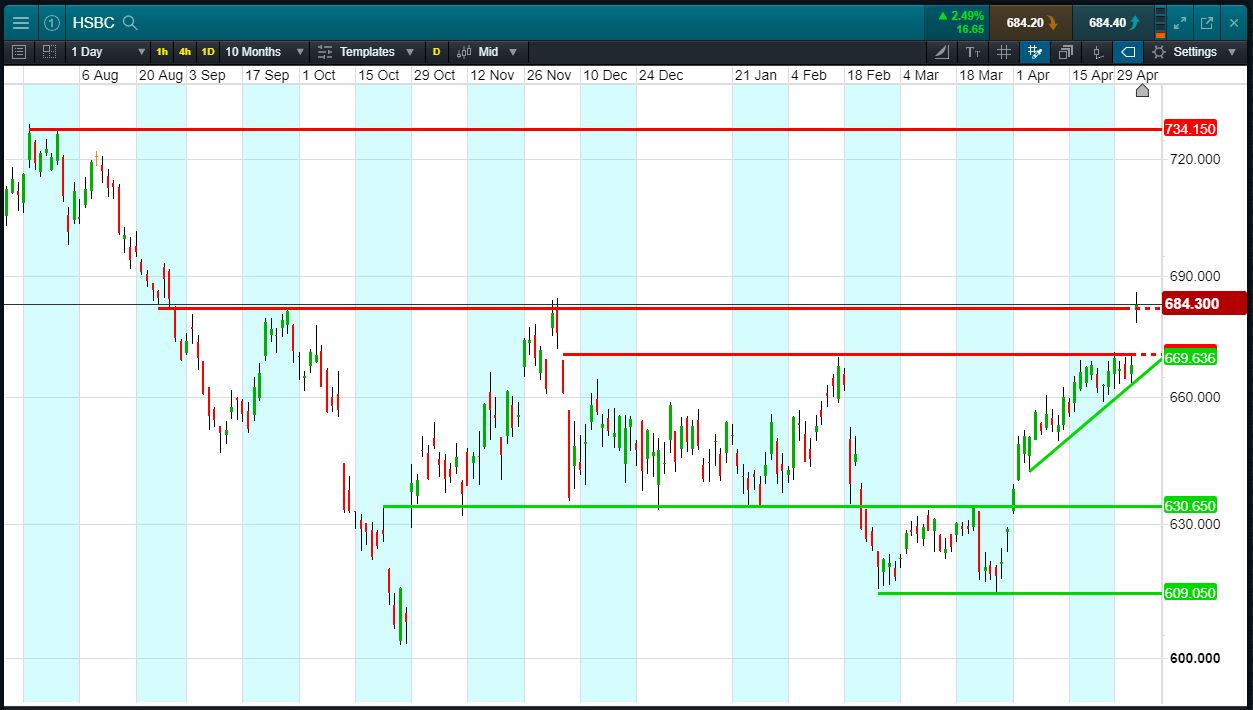Click the 21 Jan date label
Viewport: 1253px width, 710px height.
(x=755, y=75)
